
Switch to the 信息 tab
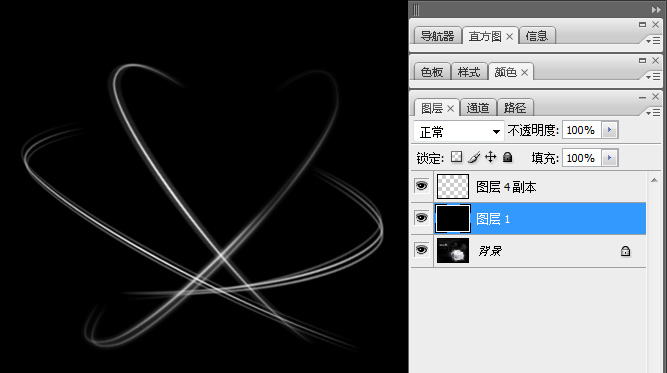pyautogui.click(x=537, y=36)
